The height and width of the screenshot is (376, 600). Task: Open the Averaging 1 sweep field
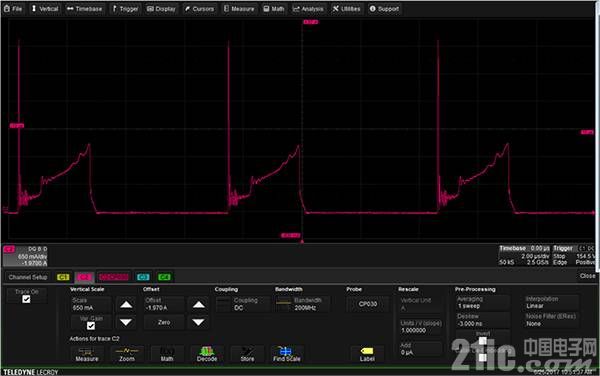(483, 303)
